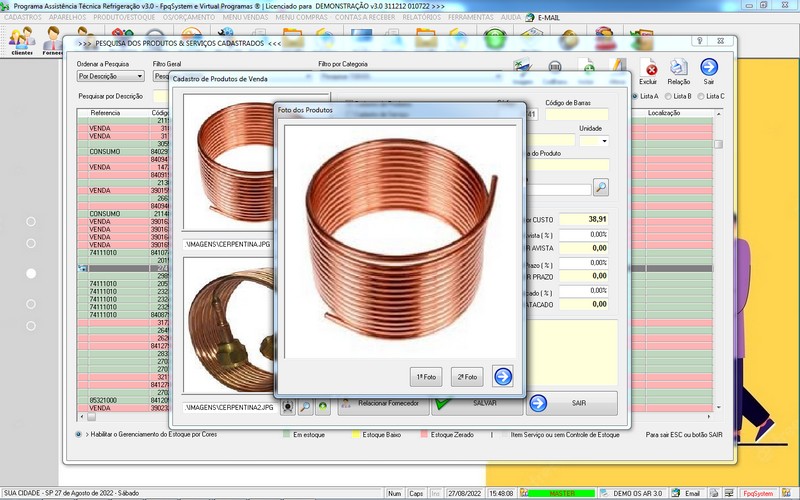Image resolution: width=800 pixels, height=500 pixels.
Task: Select the Lista A radio button
Action: pyautogui.click(x=635, y=96)
